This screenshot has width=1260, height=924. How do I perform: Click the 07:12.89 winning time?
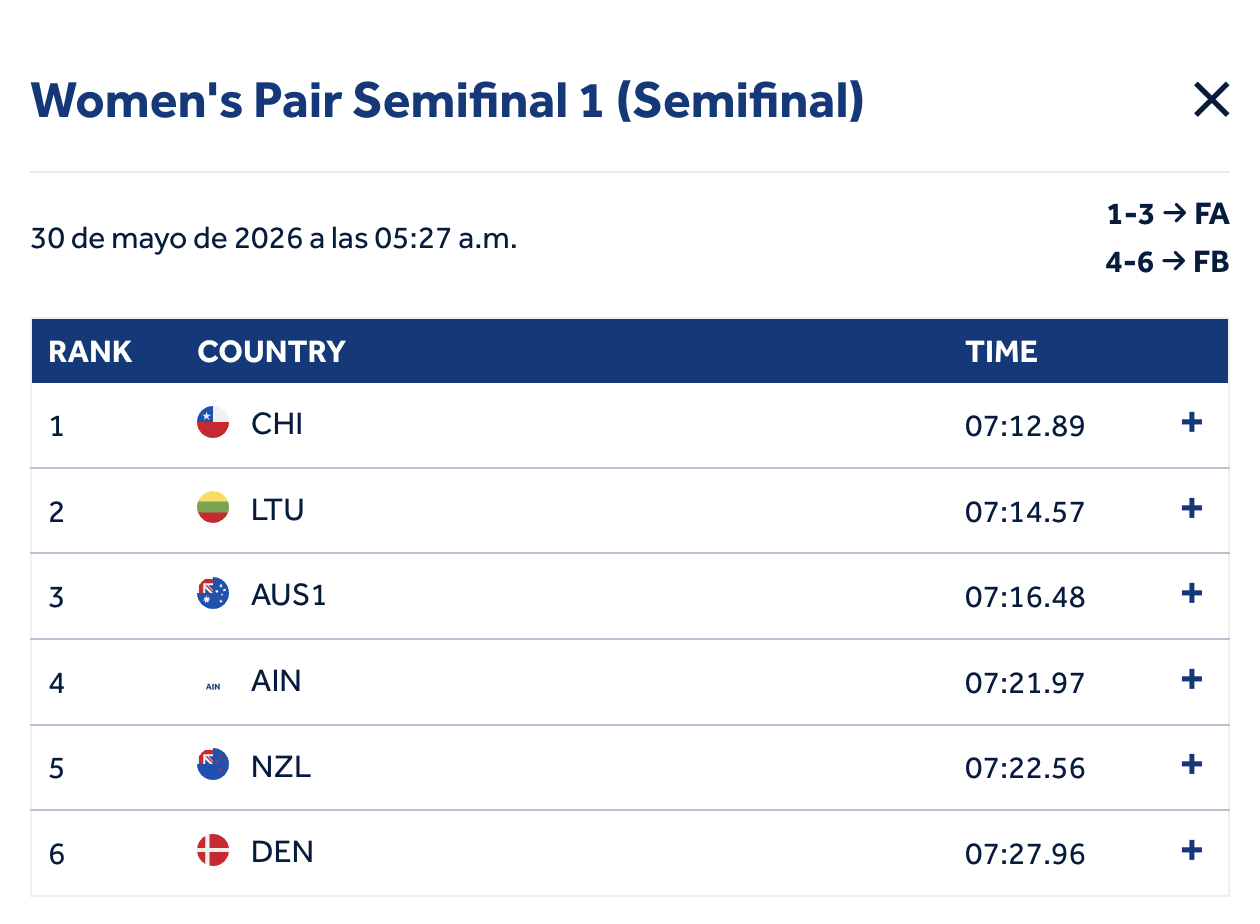(x=1025, y=426)
